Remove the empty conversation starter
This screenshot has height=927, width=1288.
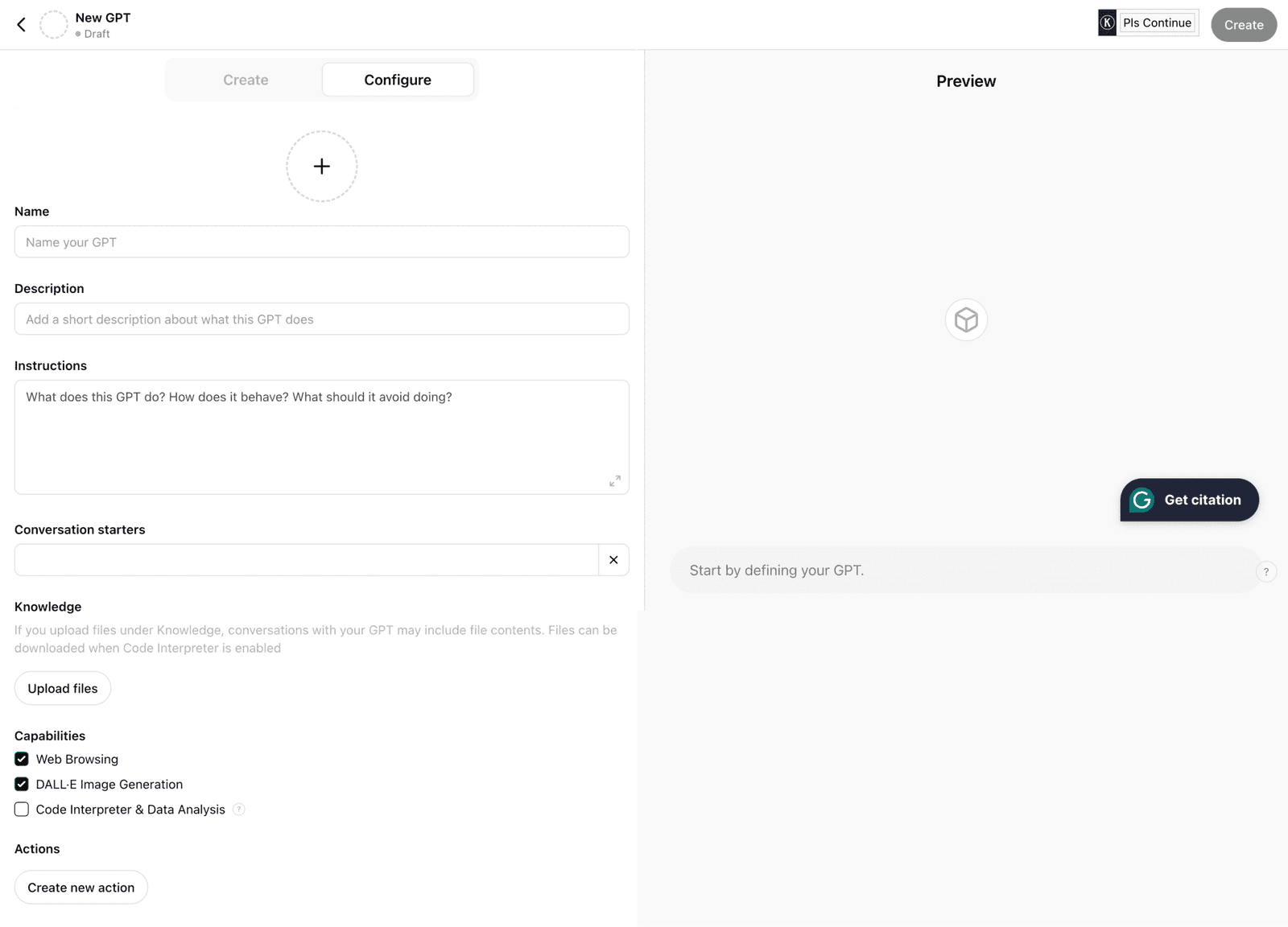point(613,560)
